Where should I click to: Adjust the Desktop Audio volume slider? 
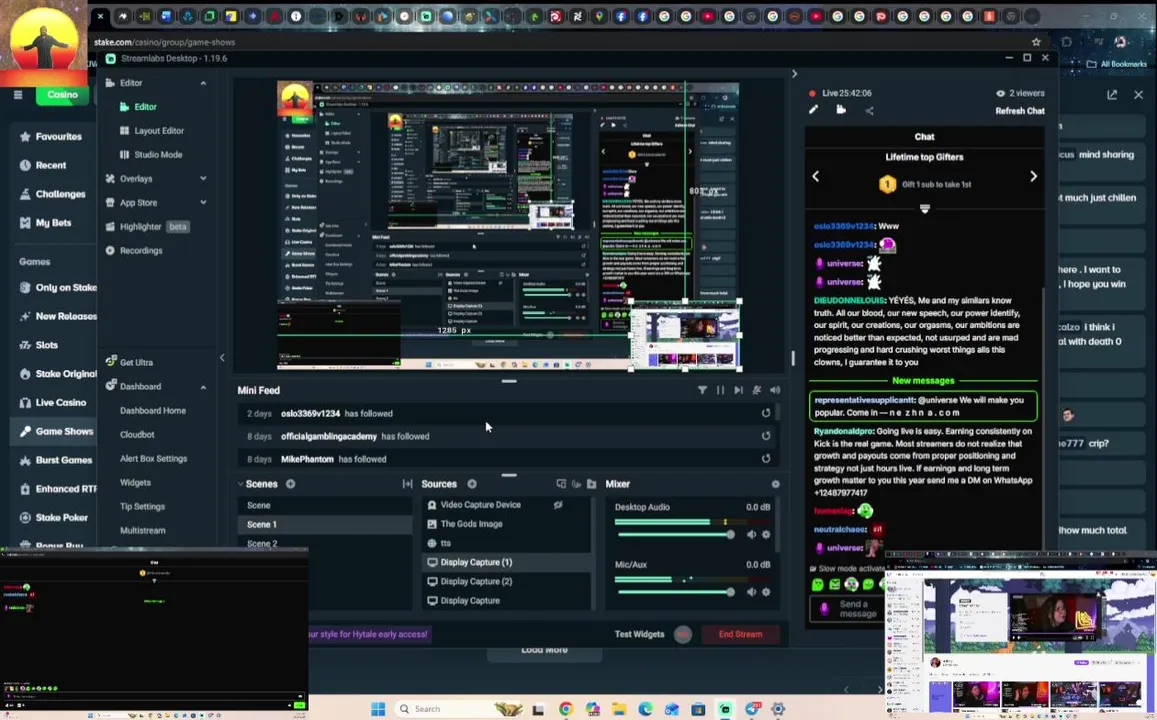(674, 535)
